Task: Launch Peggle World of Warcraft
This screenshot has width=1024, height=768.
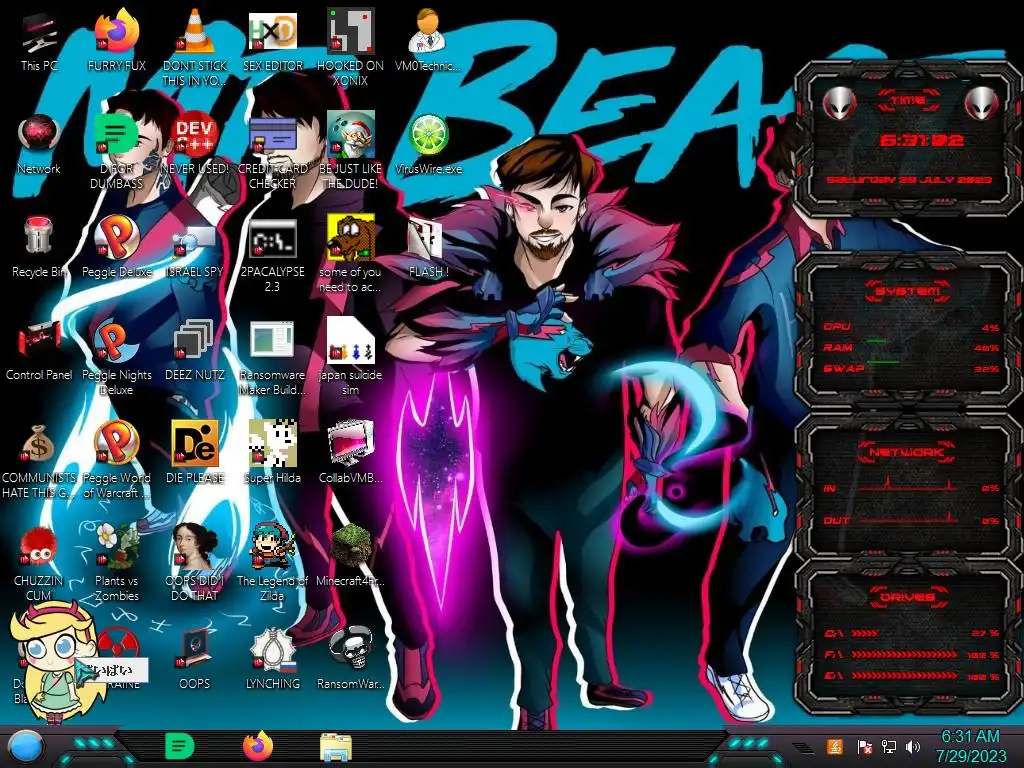Action: (x=117, y=444)
